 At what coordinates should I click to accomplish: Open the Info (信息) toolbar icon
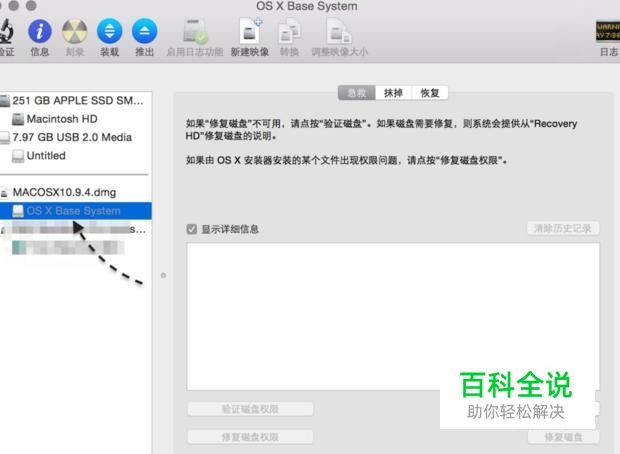click(x=40, y=31)
